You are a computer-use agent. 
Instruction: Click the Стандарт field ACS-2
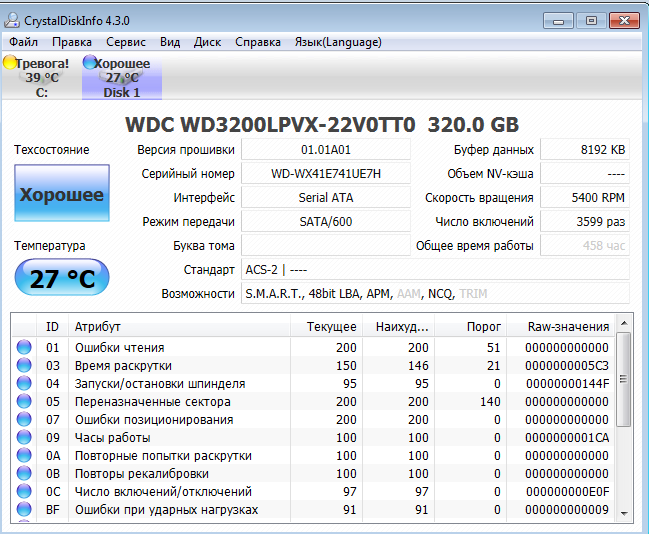coord(435,269)
